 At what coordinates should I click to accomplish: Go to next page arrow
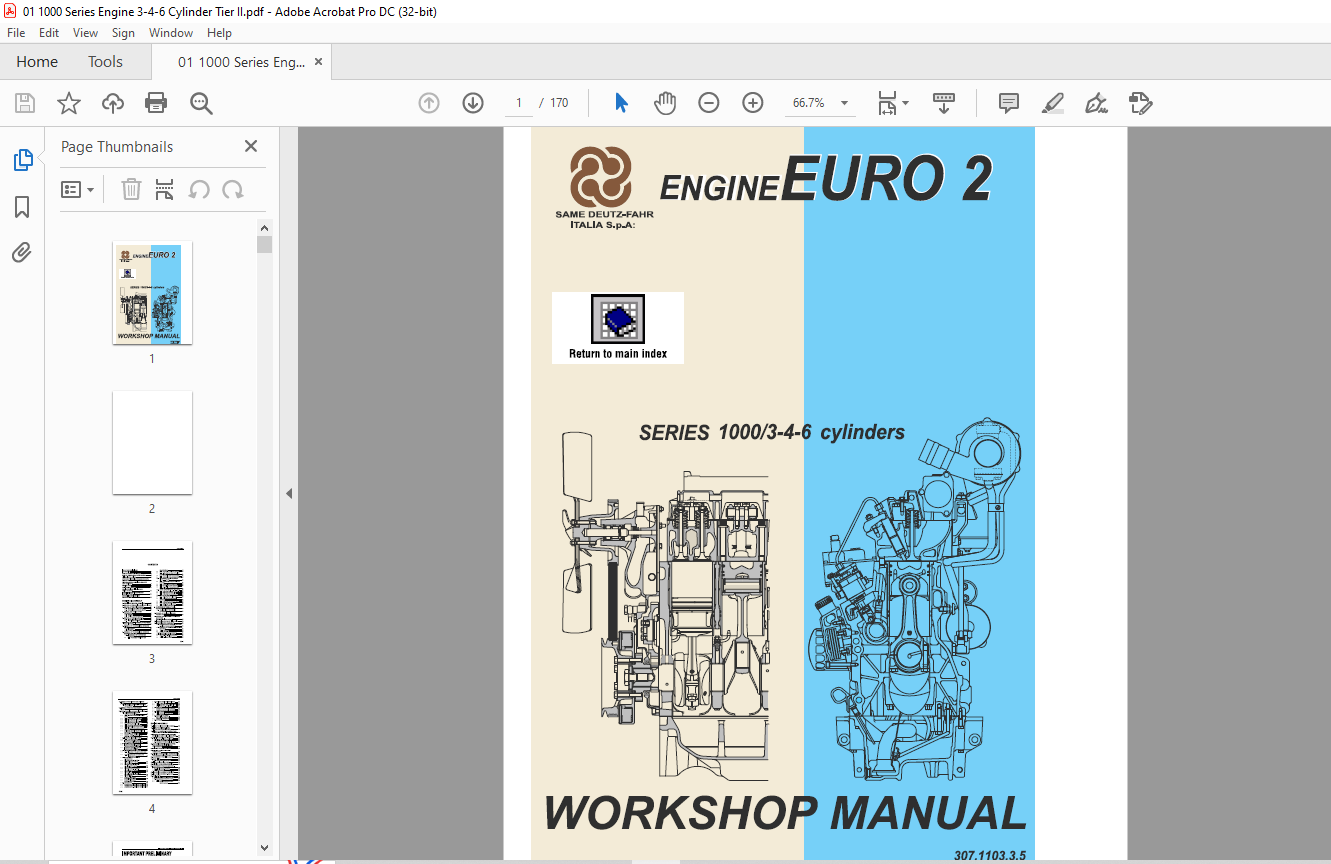coord(473,103)
